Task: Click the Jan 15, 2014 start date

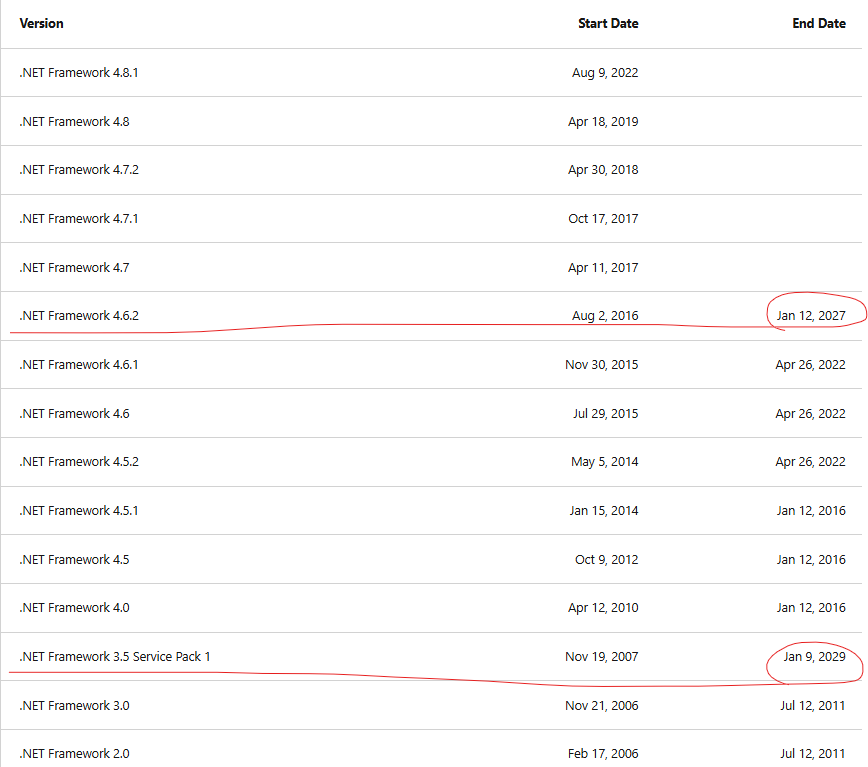Action: (x=604, y=510)
